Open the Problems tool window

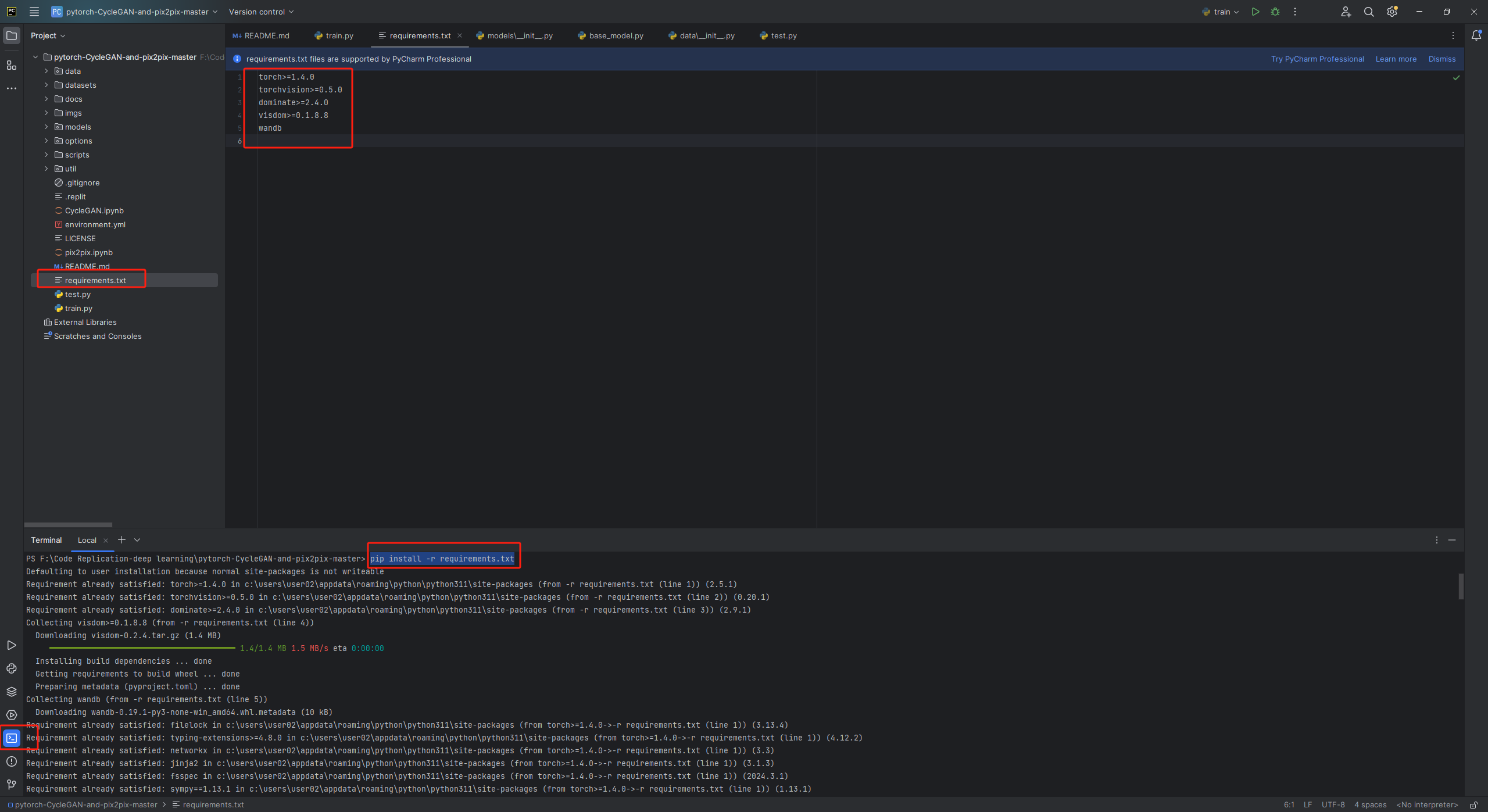click(x=12, y=761)
